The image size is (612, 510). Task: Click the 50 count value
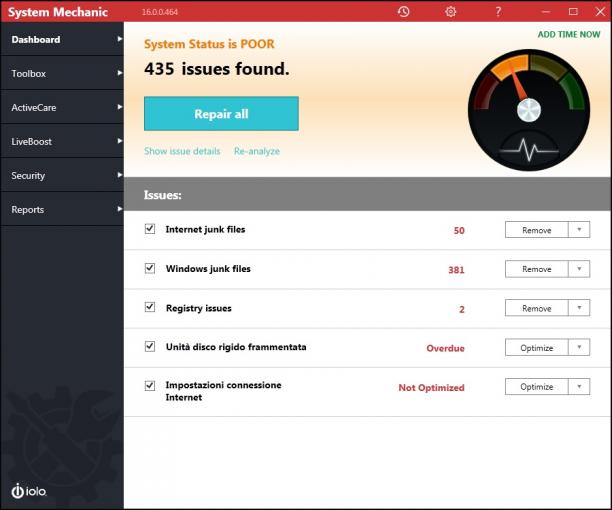point(459,230)
